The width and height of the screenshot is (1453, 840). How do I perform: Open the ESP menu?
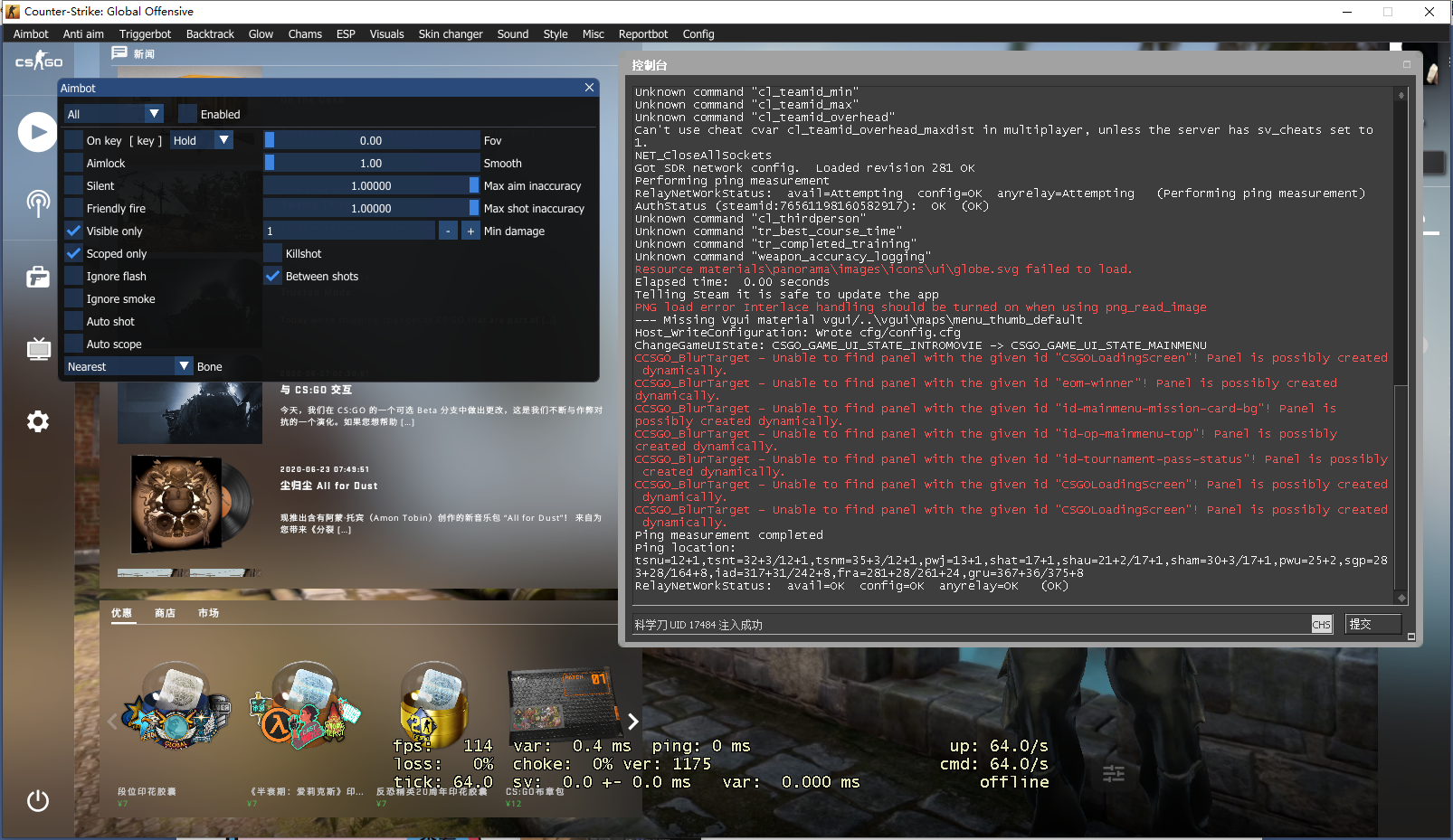[x=346, y=34]
